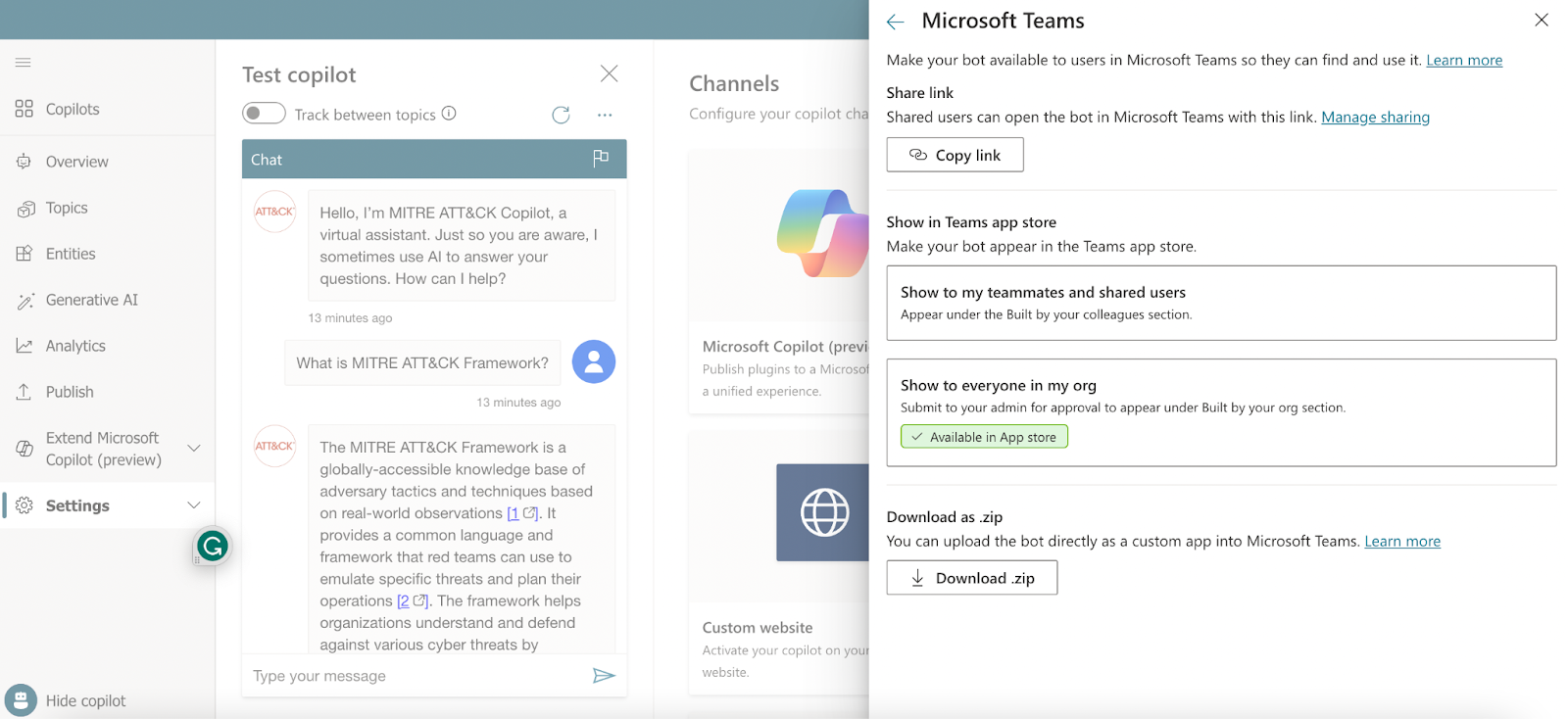The height and width of the screenshot is (719, 1568).
Task: Click the Topics icon in sidebar
Action: pos(25,209)
